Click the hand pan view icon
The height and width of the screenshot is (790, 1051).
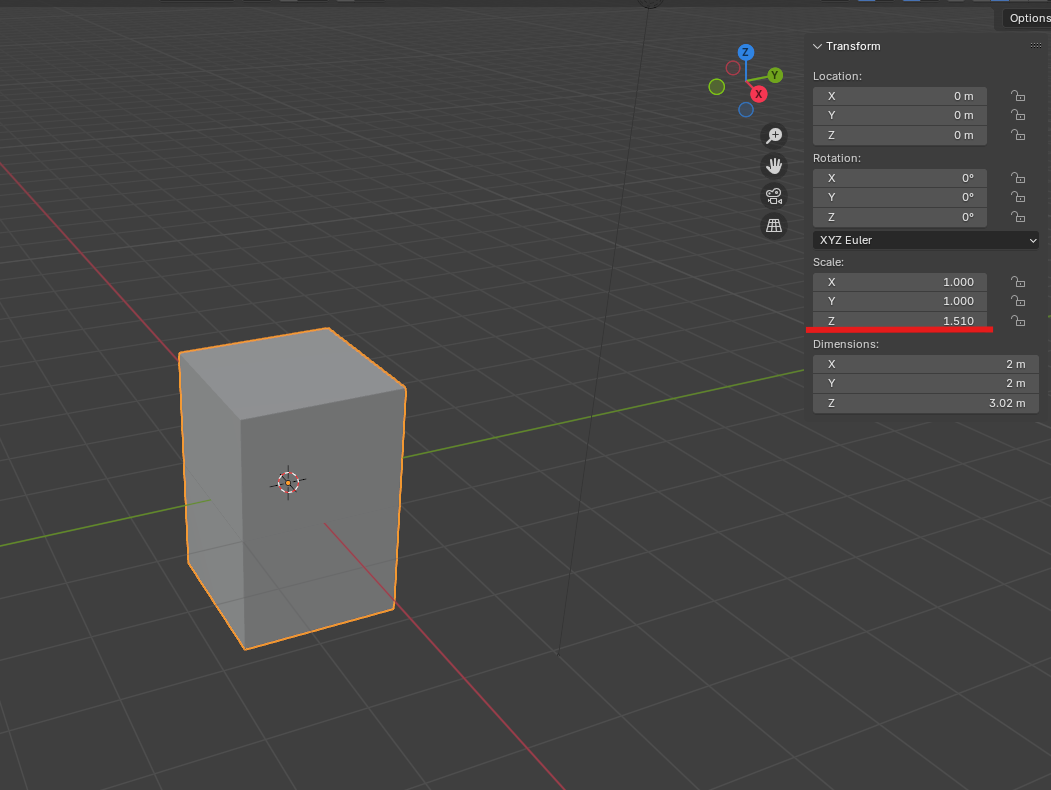click(774, 166)
